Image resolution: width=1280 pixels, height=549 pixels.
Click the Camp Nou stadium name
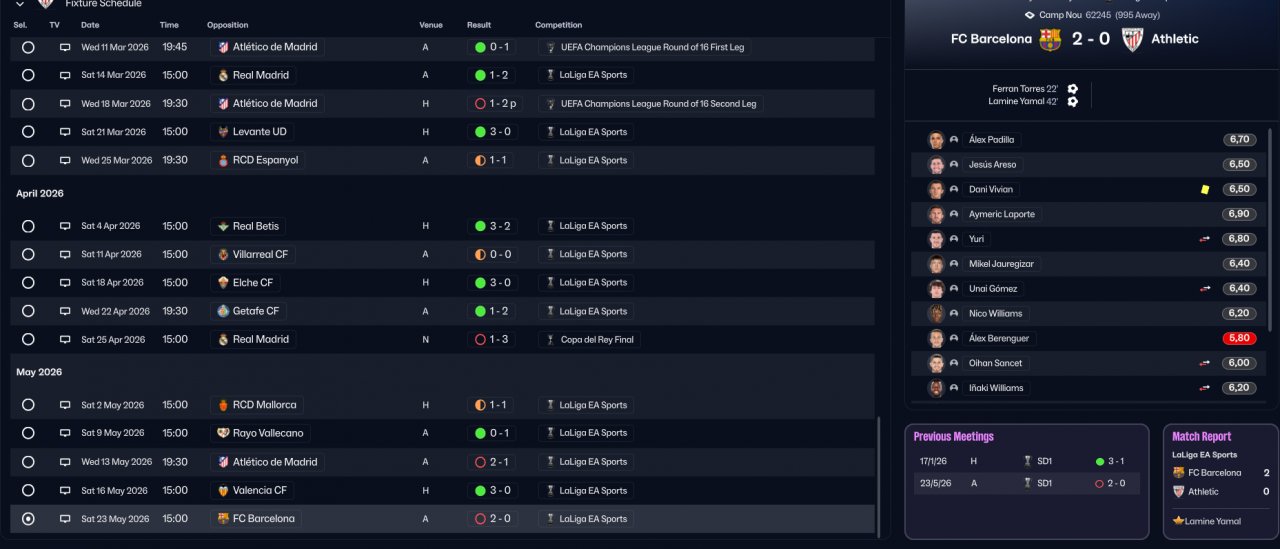1063,15
